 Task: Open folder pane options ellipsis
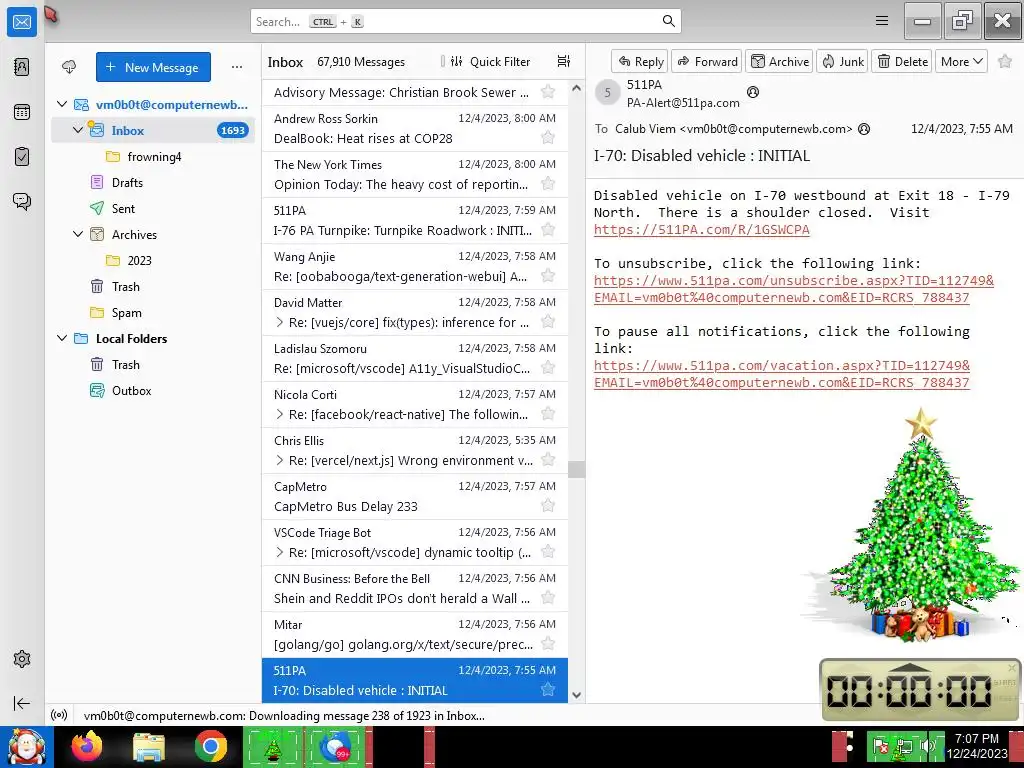[237, 67]
